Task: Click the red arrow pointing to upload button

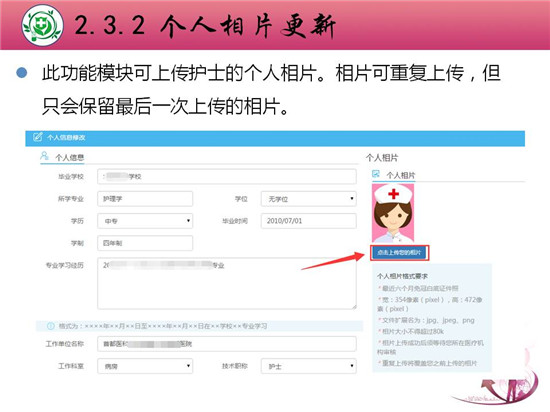Action: pos(333,261)
